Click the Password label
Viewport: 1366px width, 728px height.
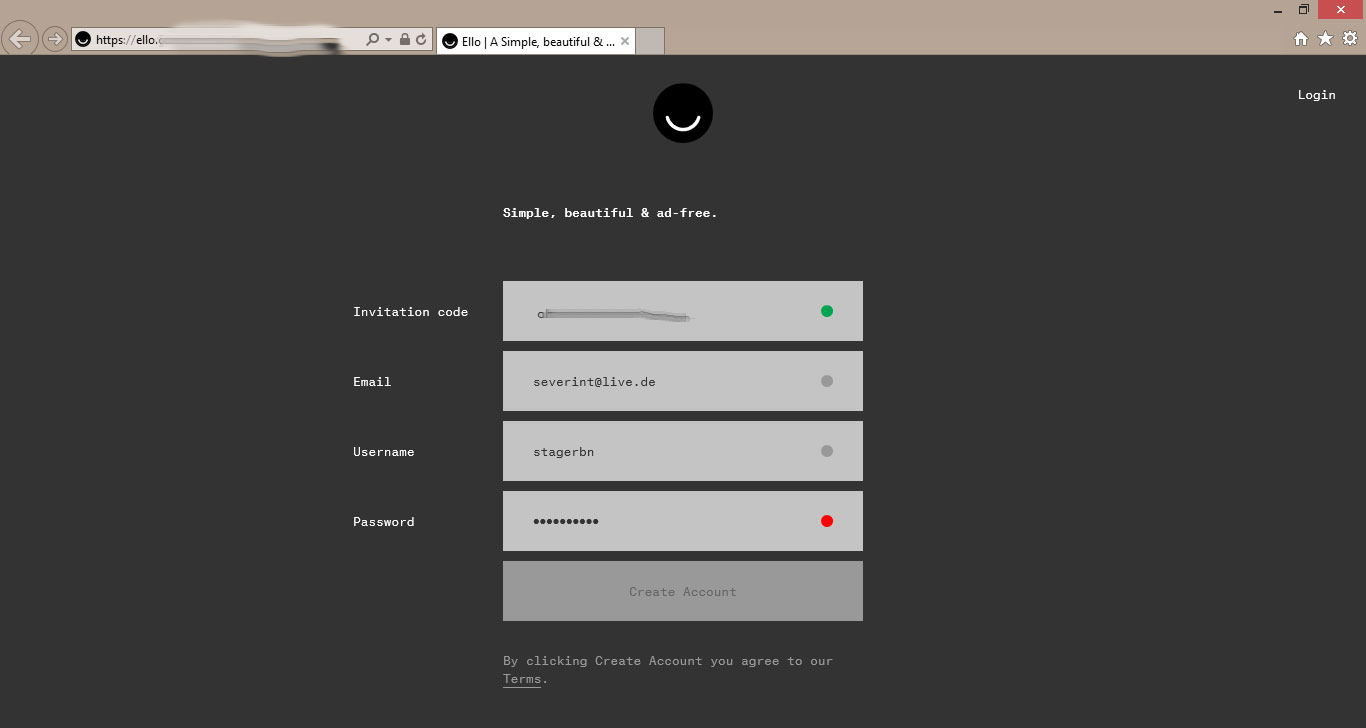coord(383,522)
